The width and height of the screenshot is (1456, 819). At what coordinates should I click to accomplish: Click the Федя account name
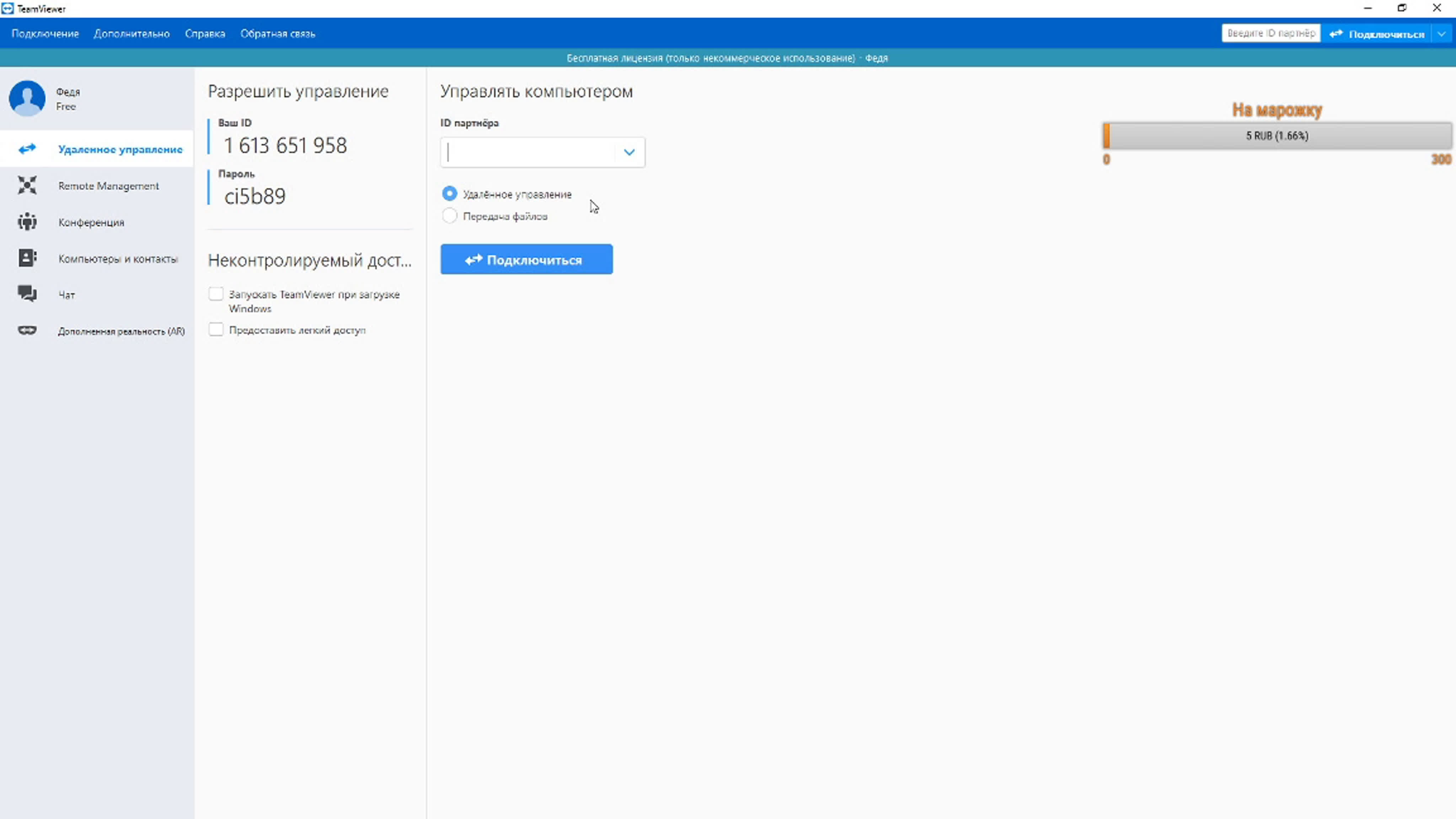(x=68, y=92)
